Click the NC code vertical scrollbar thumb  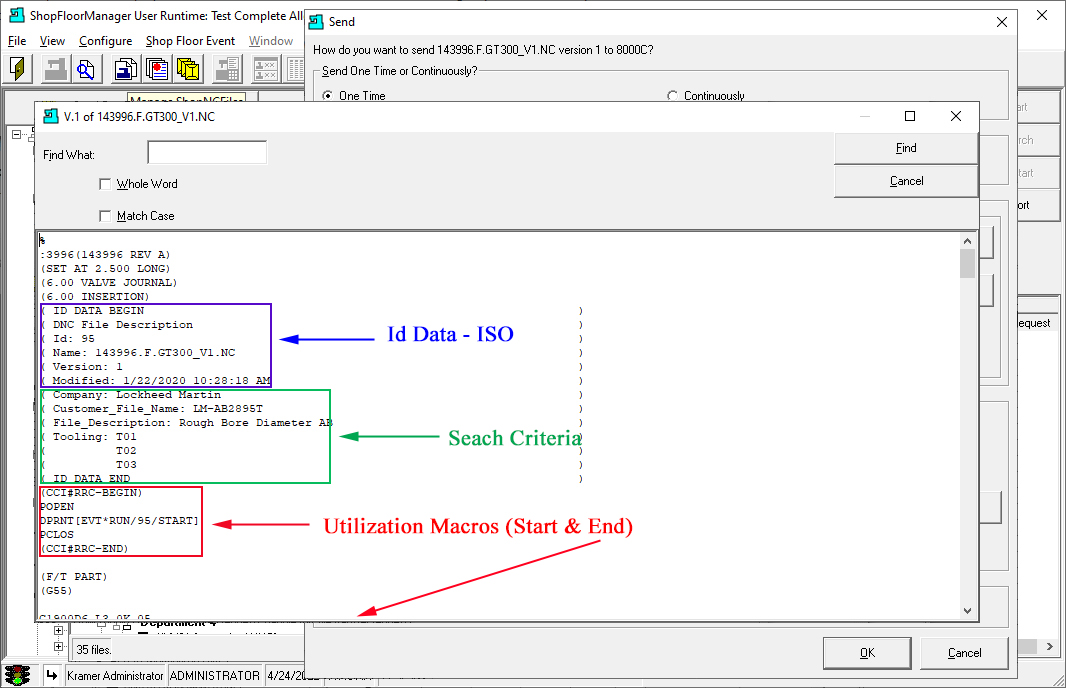967,264
